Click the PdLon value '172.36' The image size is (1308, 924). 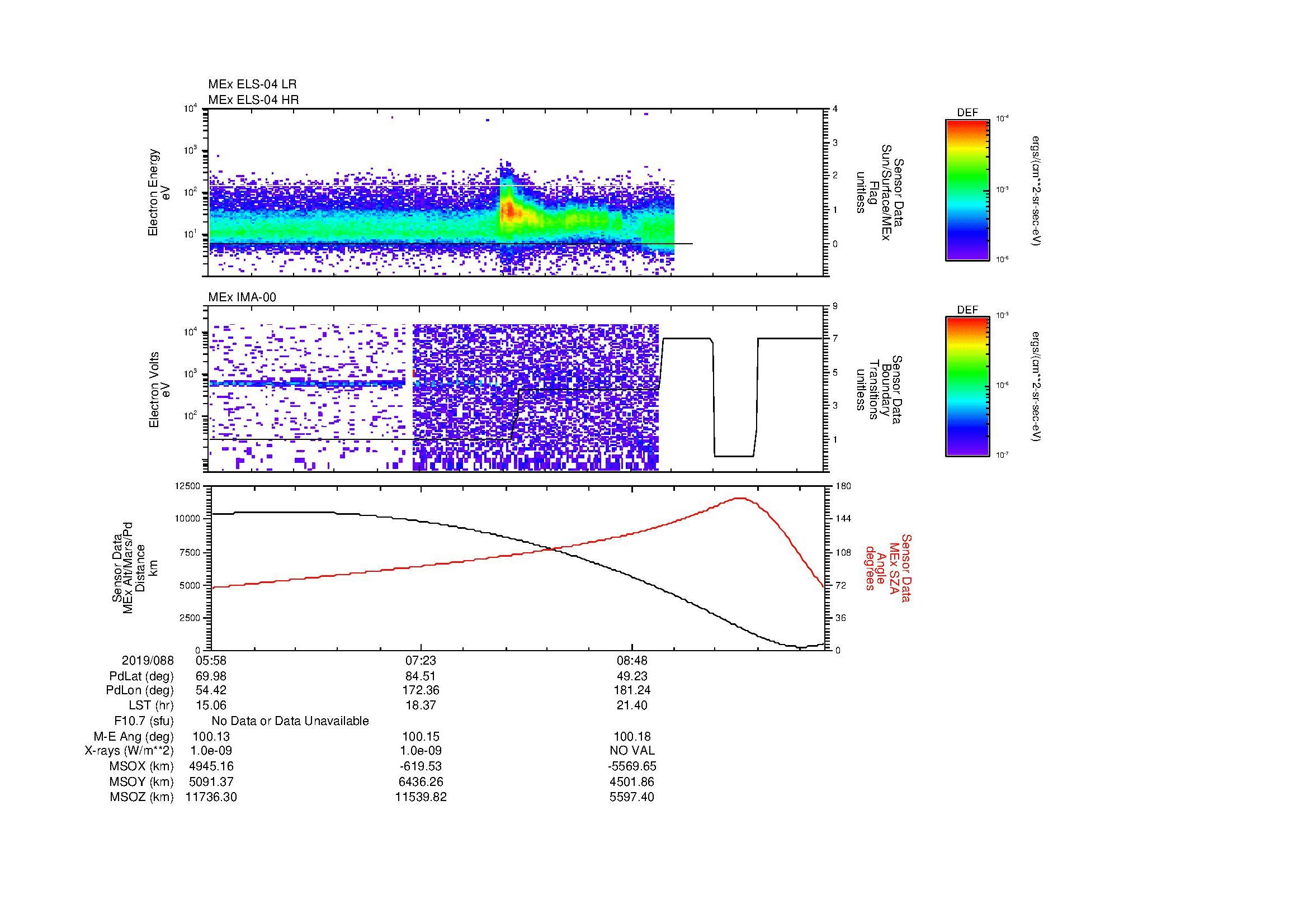pos(421,690)
